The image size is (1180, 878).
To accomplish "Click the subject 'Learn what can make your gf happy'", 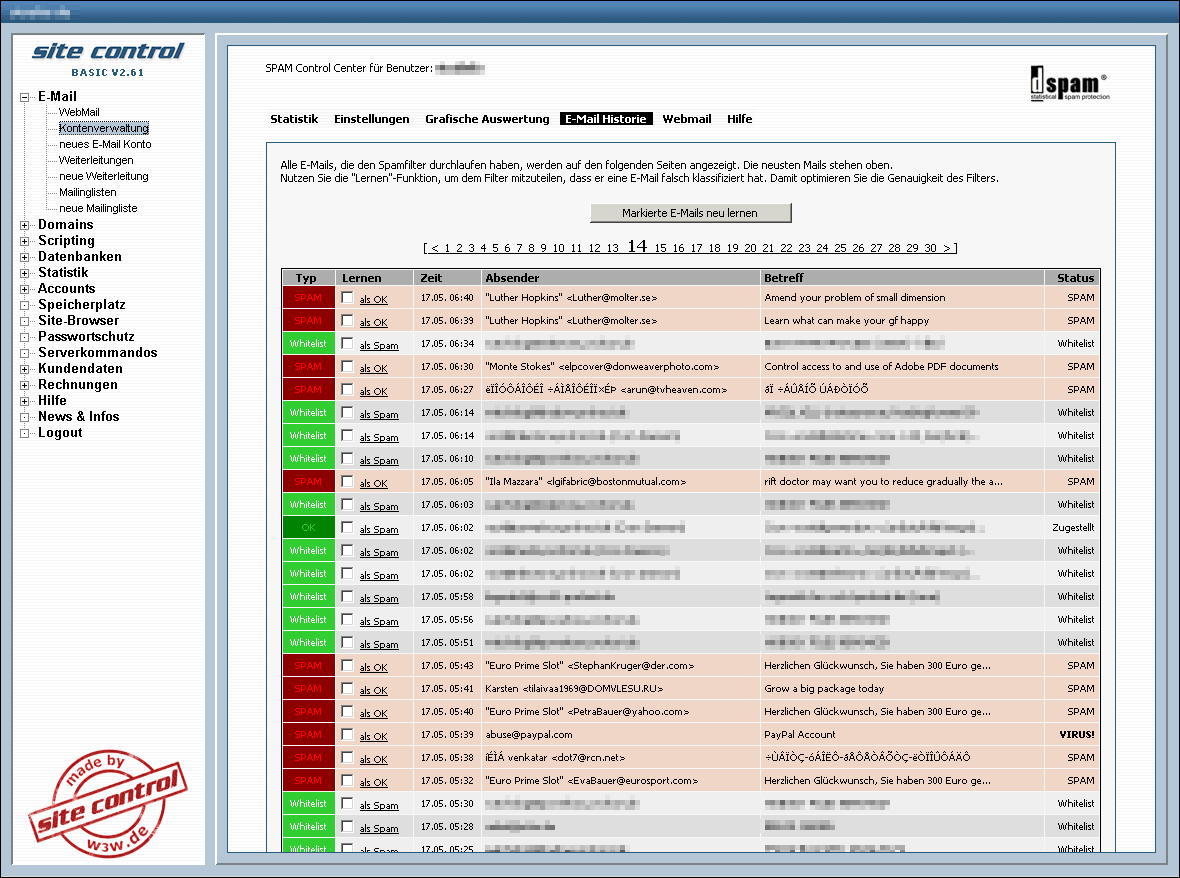I will coord(847,321).
